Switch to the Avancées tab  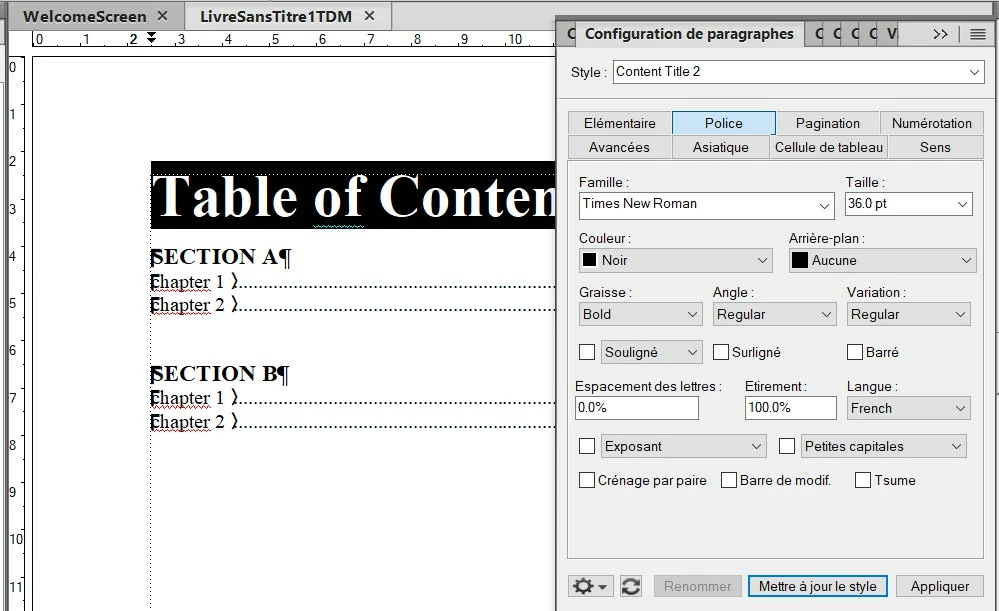[x=619, y=147]
